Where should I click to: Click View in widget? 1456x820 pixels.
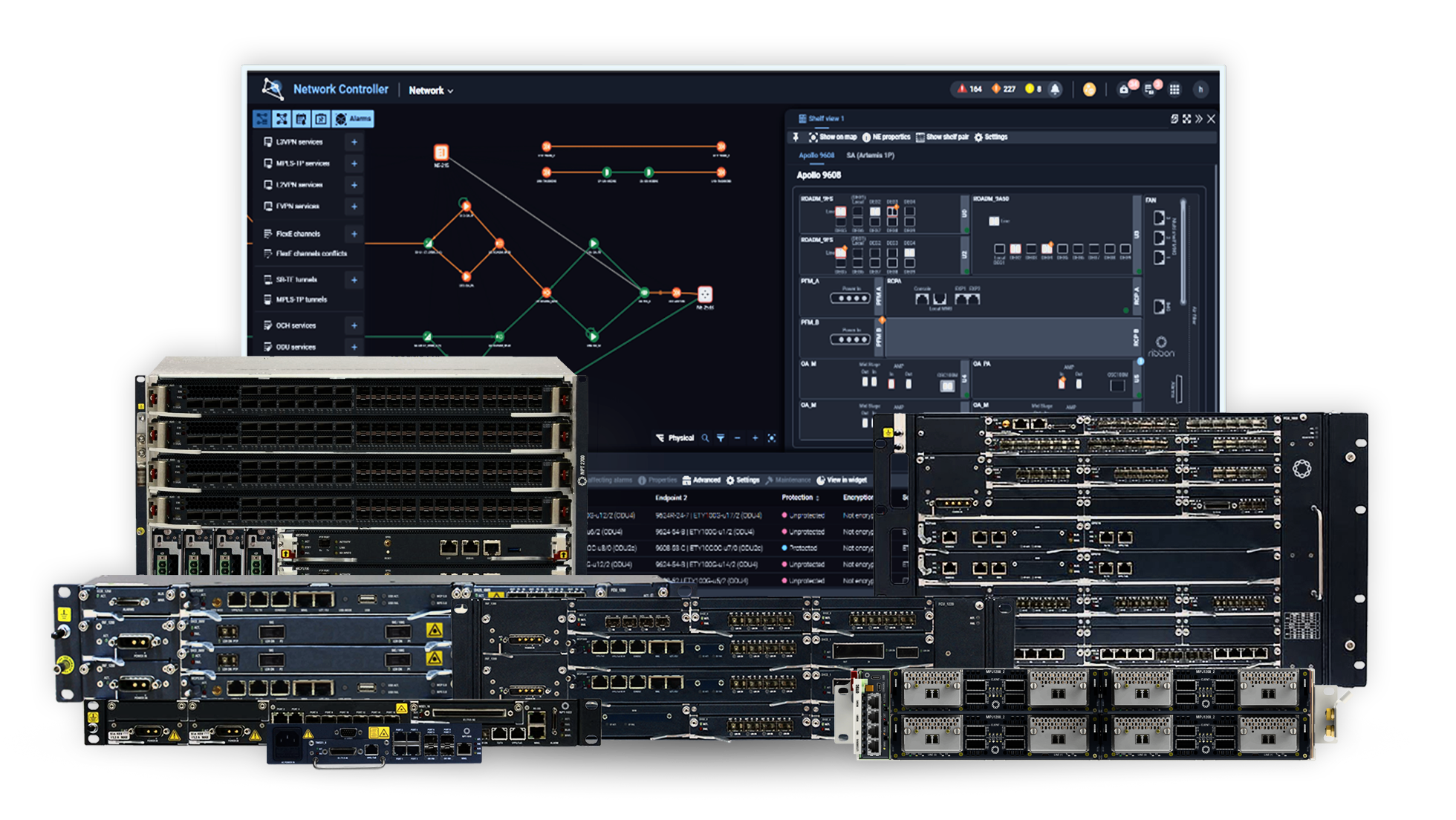[842, 481]
